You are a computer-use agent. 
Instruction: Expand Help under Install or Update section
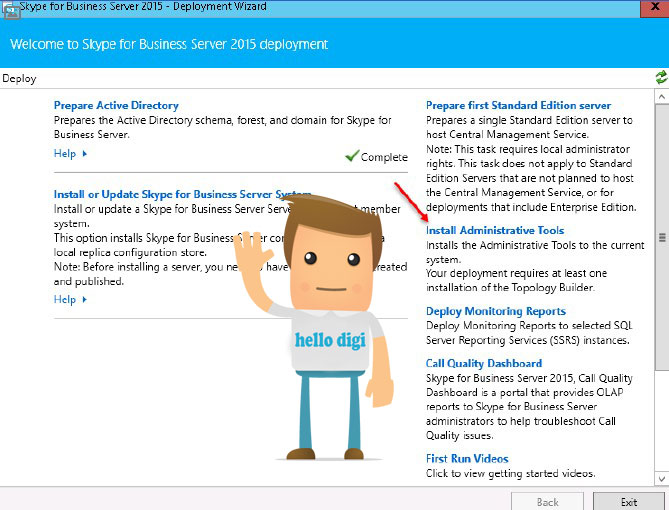coord(70,300)
